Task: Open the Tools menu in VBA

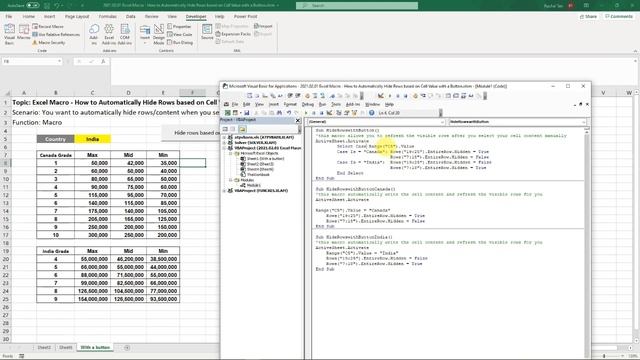Action: point(336,104)
